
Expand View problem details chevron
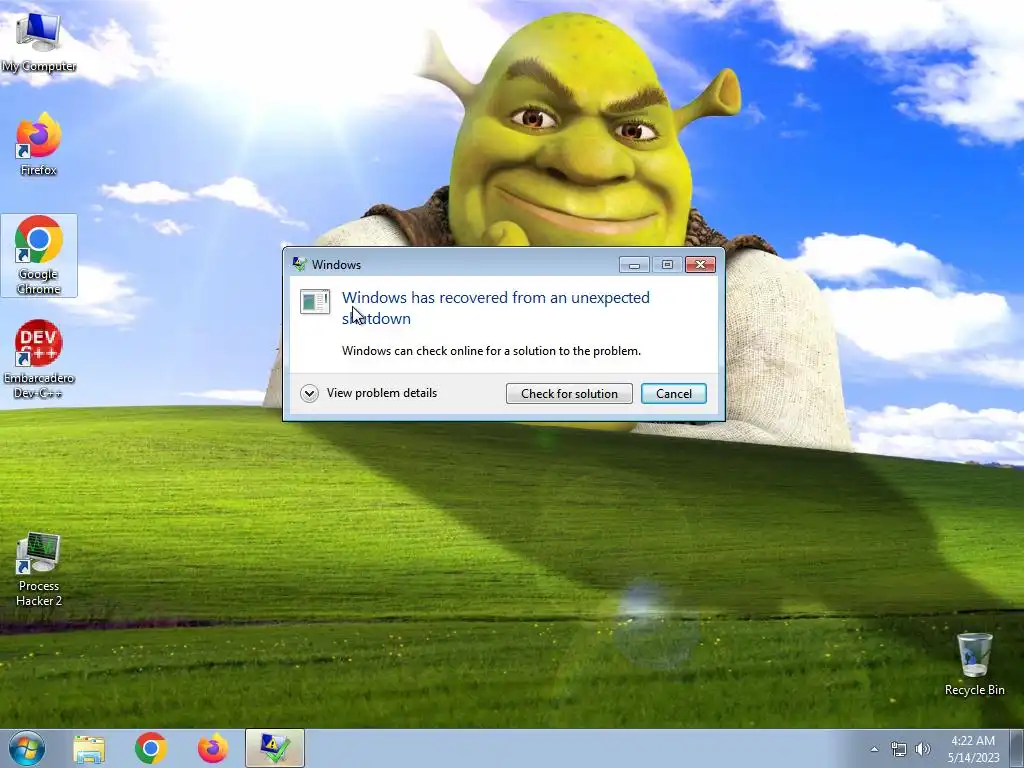point(310,393)
